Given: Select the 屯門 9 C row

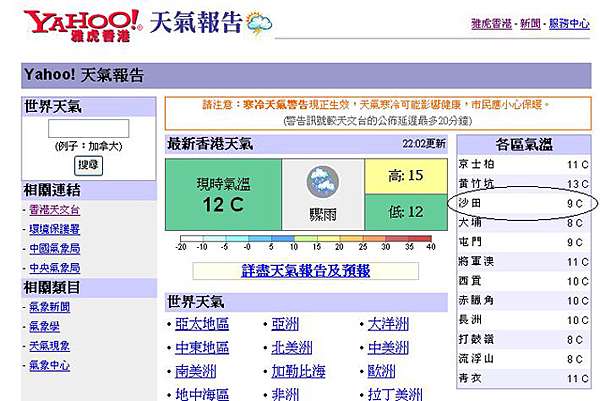Looking at the screenshot, I should [x=523, y=243].
